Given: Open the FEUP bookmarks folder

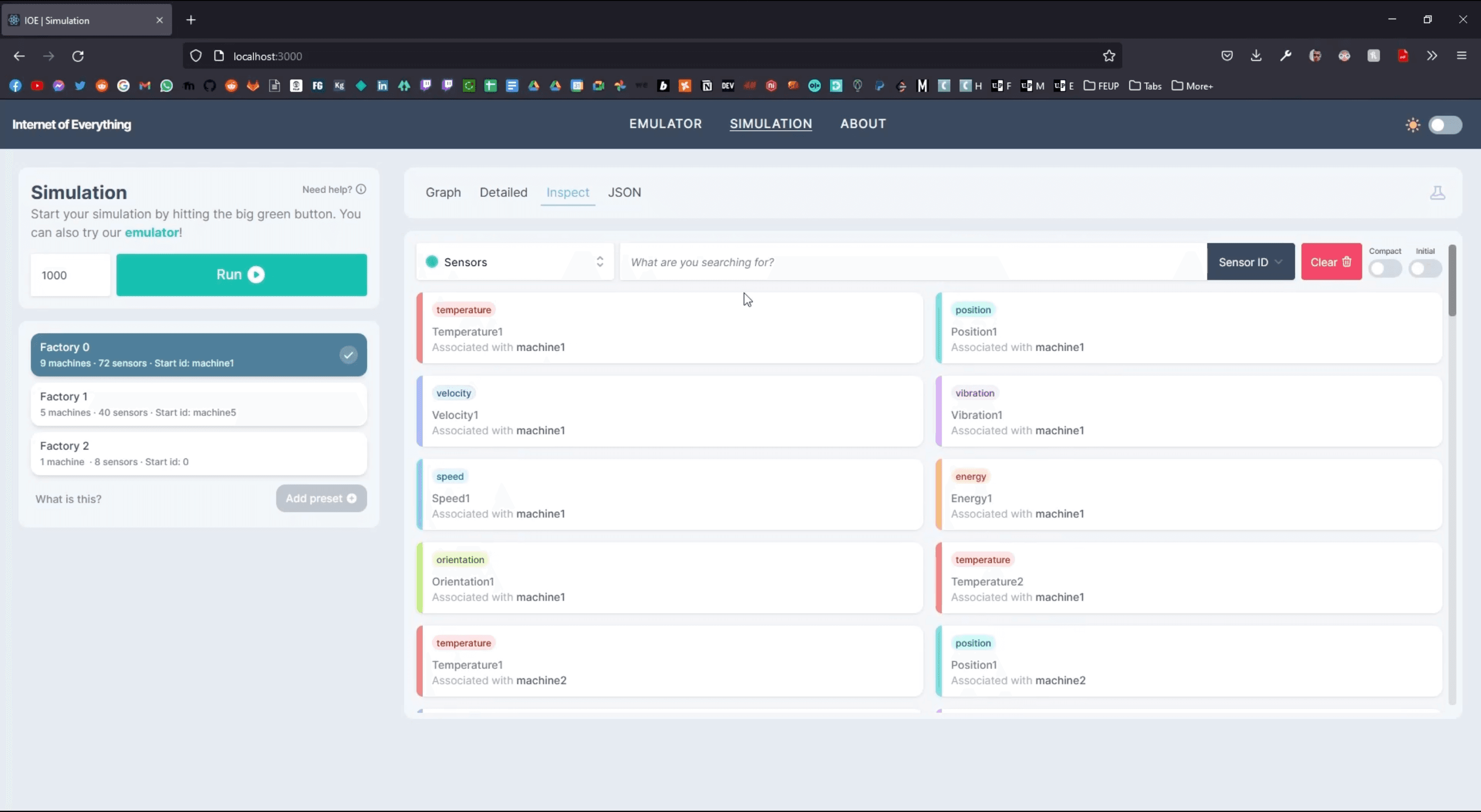Looking at the screenshot, I should click(1101, 86).
